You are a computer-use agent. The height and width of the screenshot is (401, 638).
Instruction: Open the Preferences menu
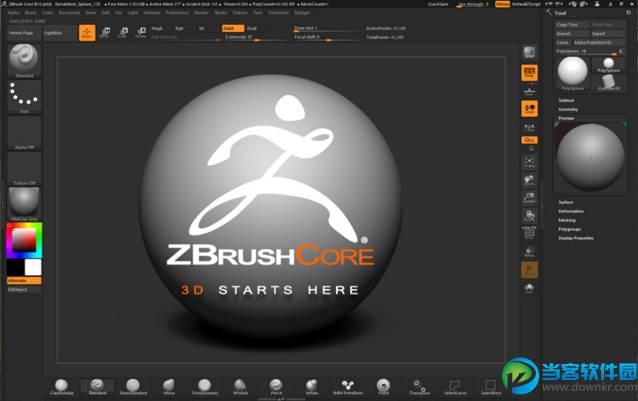[177, 13]
